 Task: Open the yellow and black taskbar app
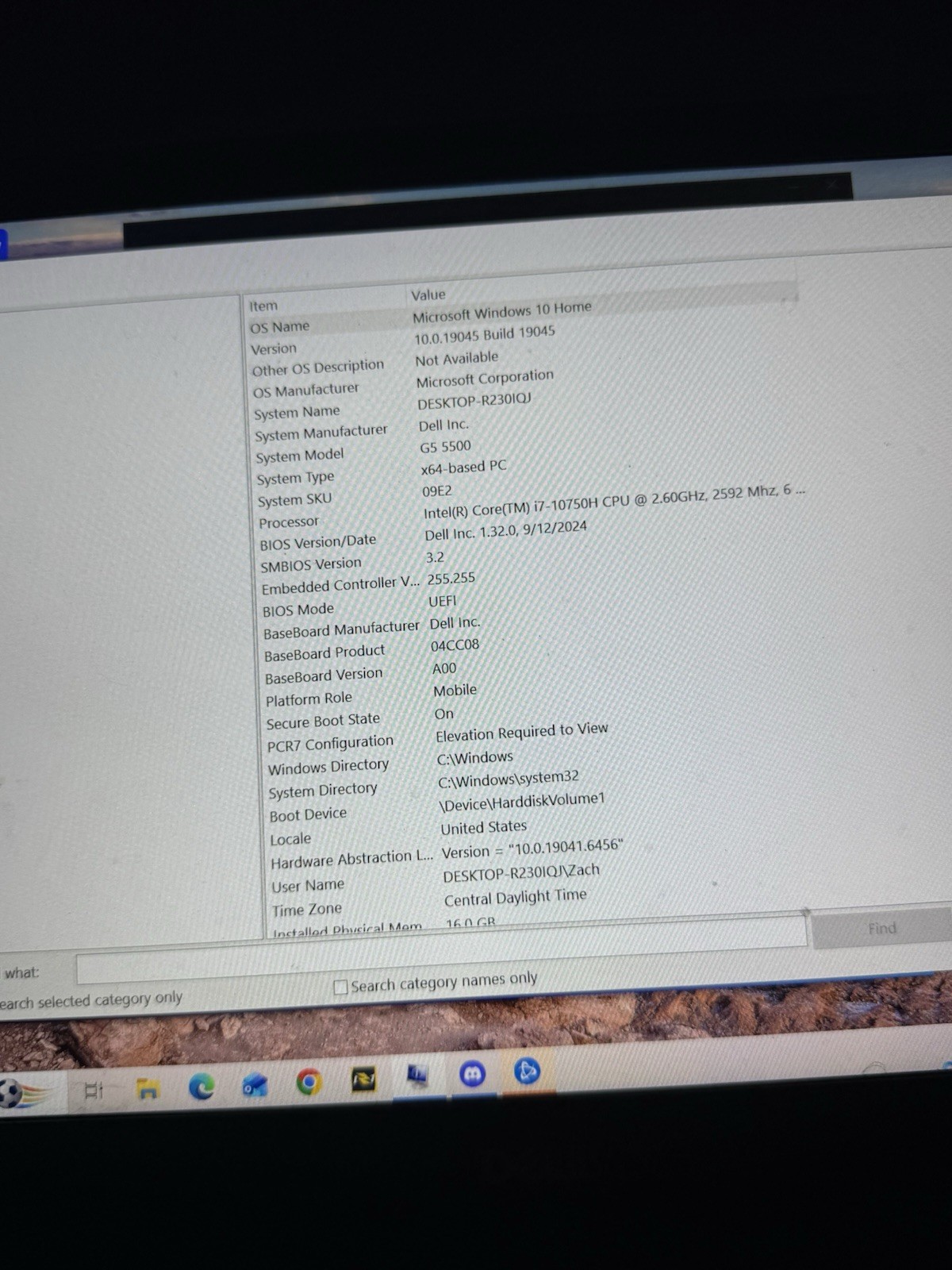pyautogui.click(x=363, y=1079)
